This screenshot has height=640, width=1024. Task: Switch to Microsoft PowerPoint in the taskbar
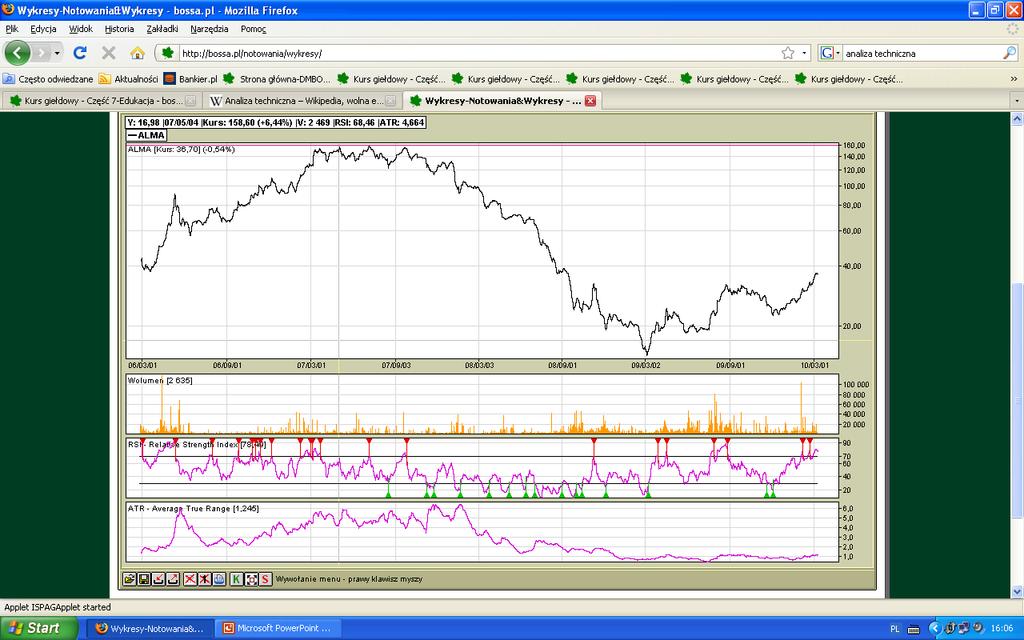(279, 628)
